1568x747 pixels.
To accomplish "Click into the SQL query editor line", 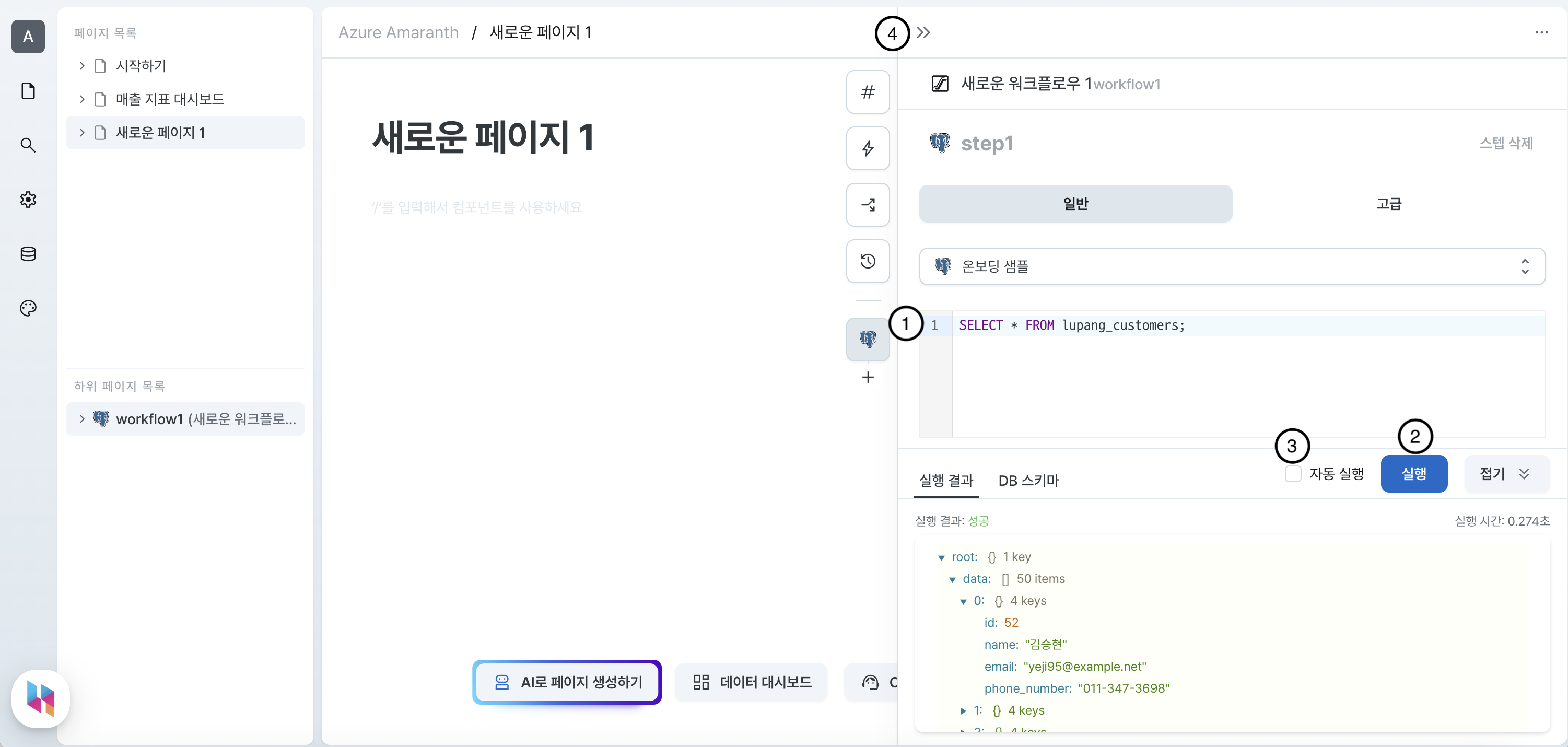I will pos(1248,326).
